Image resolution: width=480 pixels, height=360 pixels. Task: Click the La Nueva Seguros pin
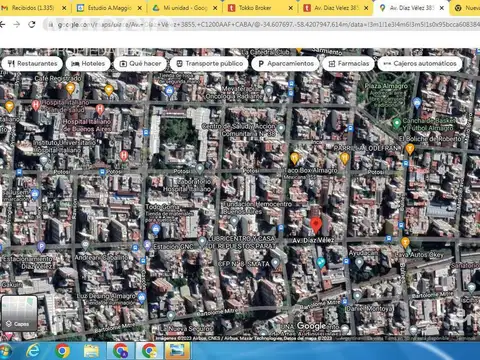[x=171, y=315]
